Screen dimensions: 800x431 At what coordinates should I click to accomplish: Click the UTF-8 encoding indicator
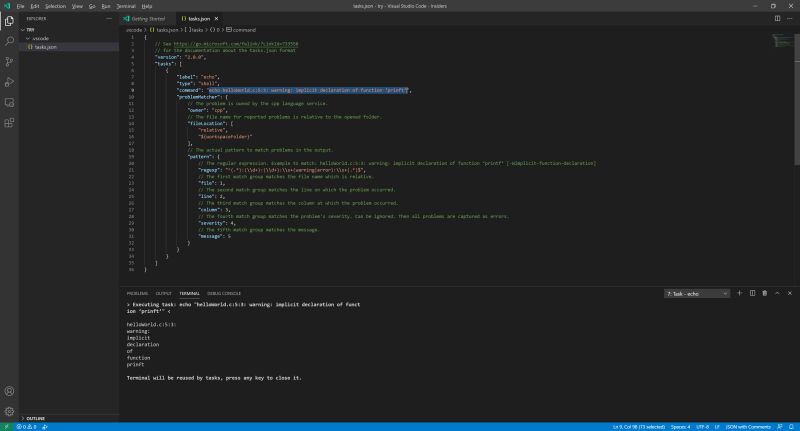702,427
